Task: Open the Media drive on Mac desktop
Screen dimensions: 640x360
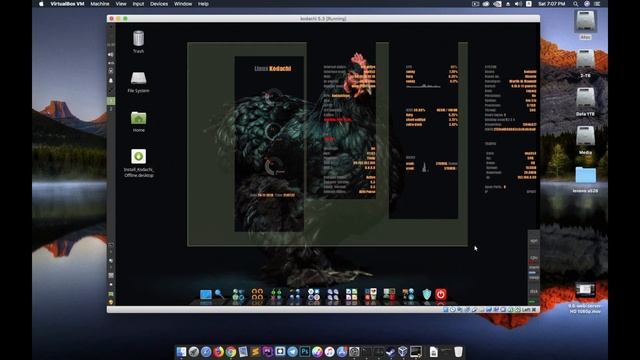Action: (585, 136)
